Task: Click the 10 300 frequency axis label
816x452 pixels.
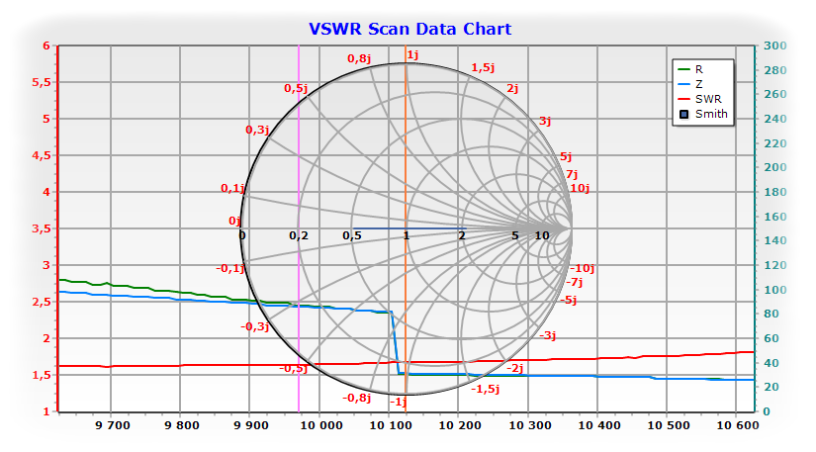Action: click(x=530, y=425)
